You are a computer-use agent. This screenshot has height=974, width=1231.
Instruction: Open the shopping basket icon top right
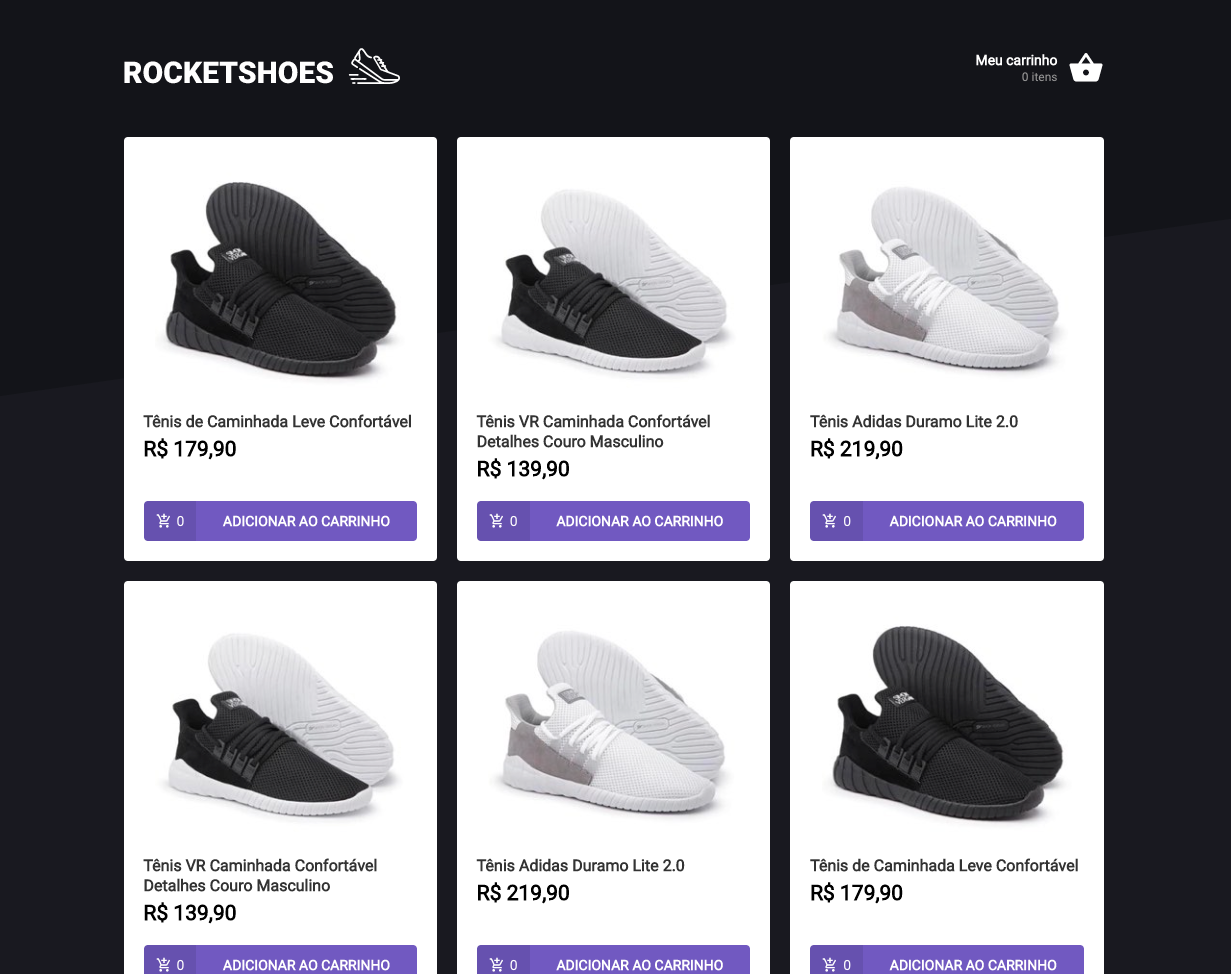pos(1085,67)
